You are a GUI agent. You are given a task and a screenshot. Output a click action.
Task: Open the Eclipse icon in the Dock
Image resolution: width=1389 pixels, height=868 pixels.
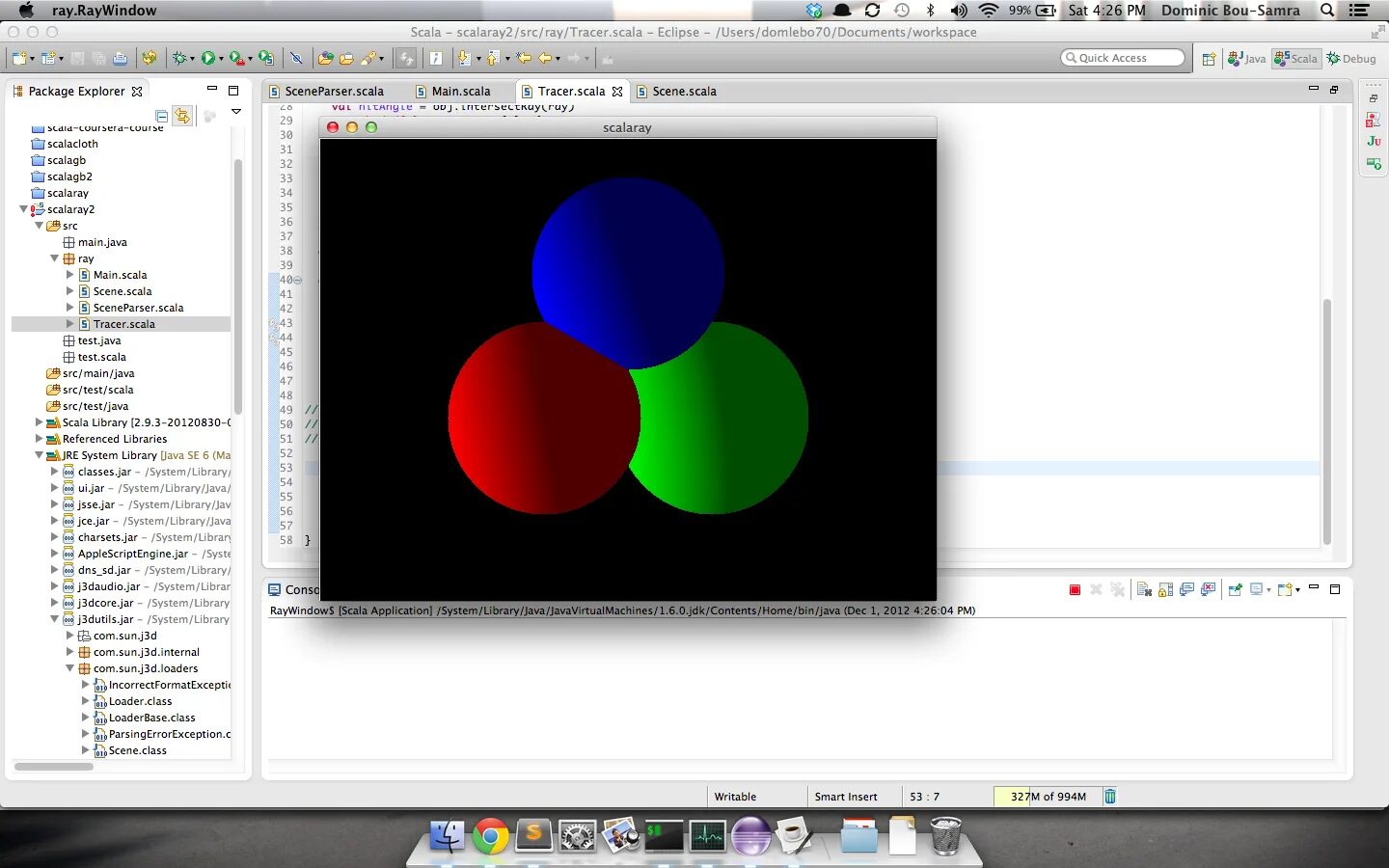(x=750, y=836)
